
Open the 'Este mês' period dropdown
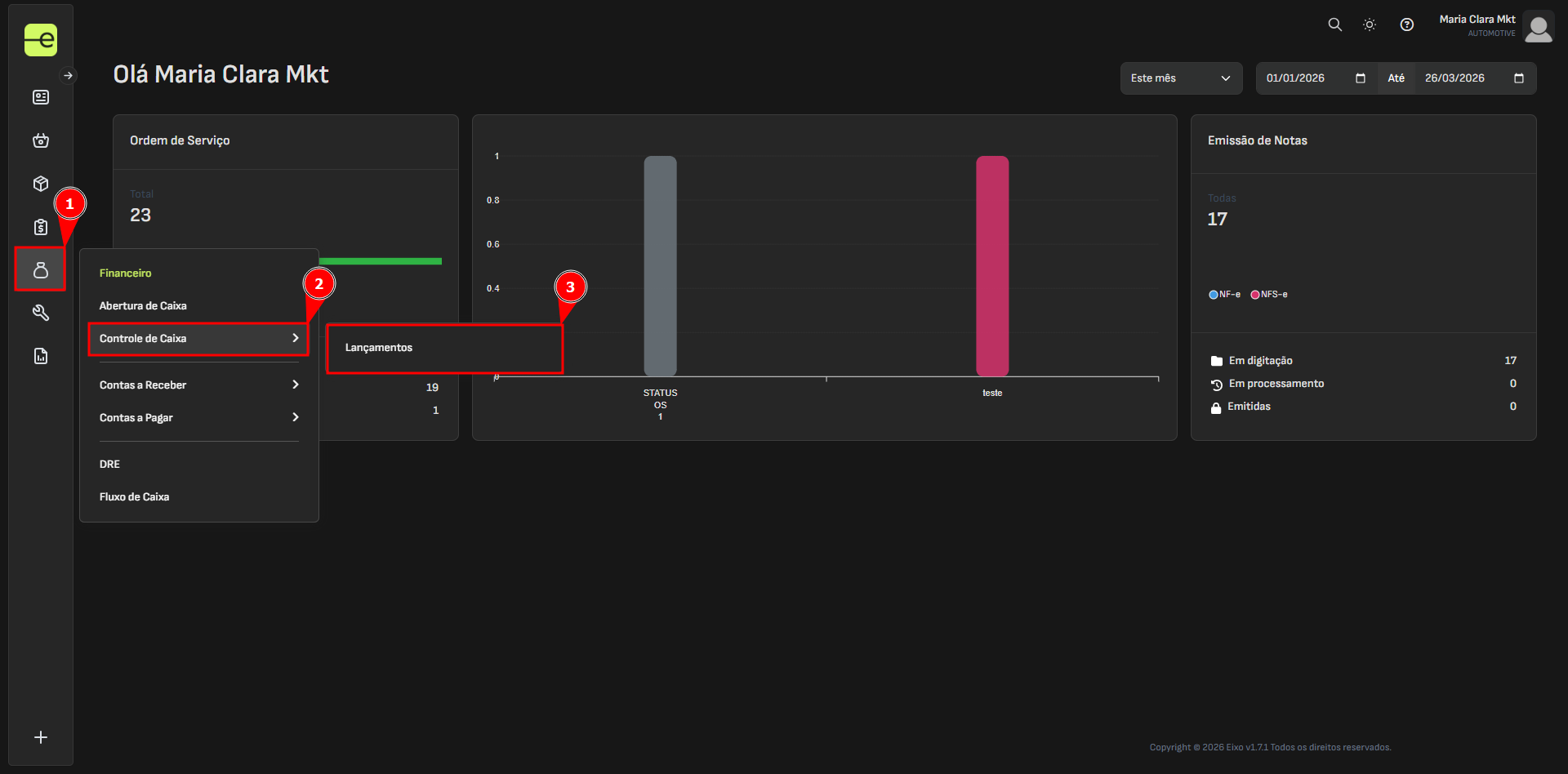coord(1180,78)
